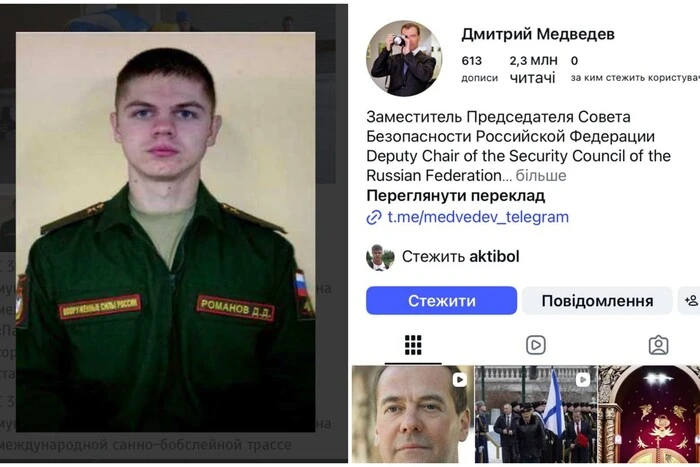Open the grid posts tab icon

coord(413,345)
